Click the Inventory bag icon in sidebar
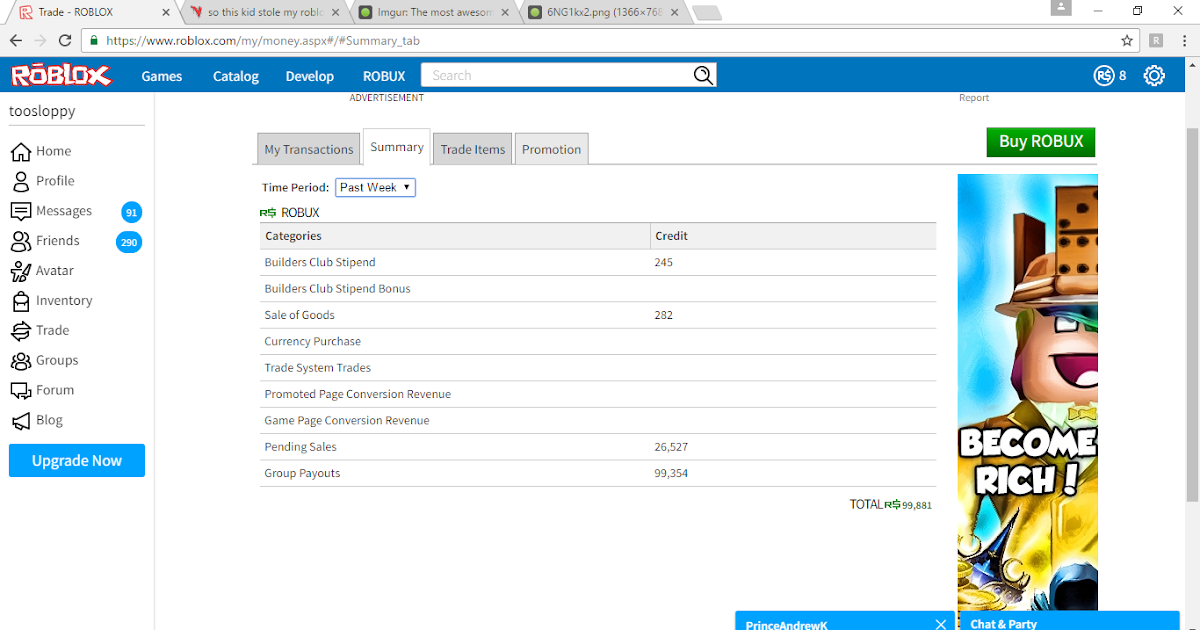 click(21, 301)
